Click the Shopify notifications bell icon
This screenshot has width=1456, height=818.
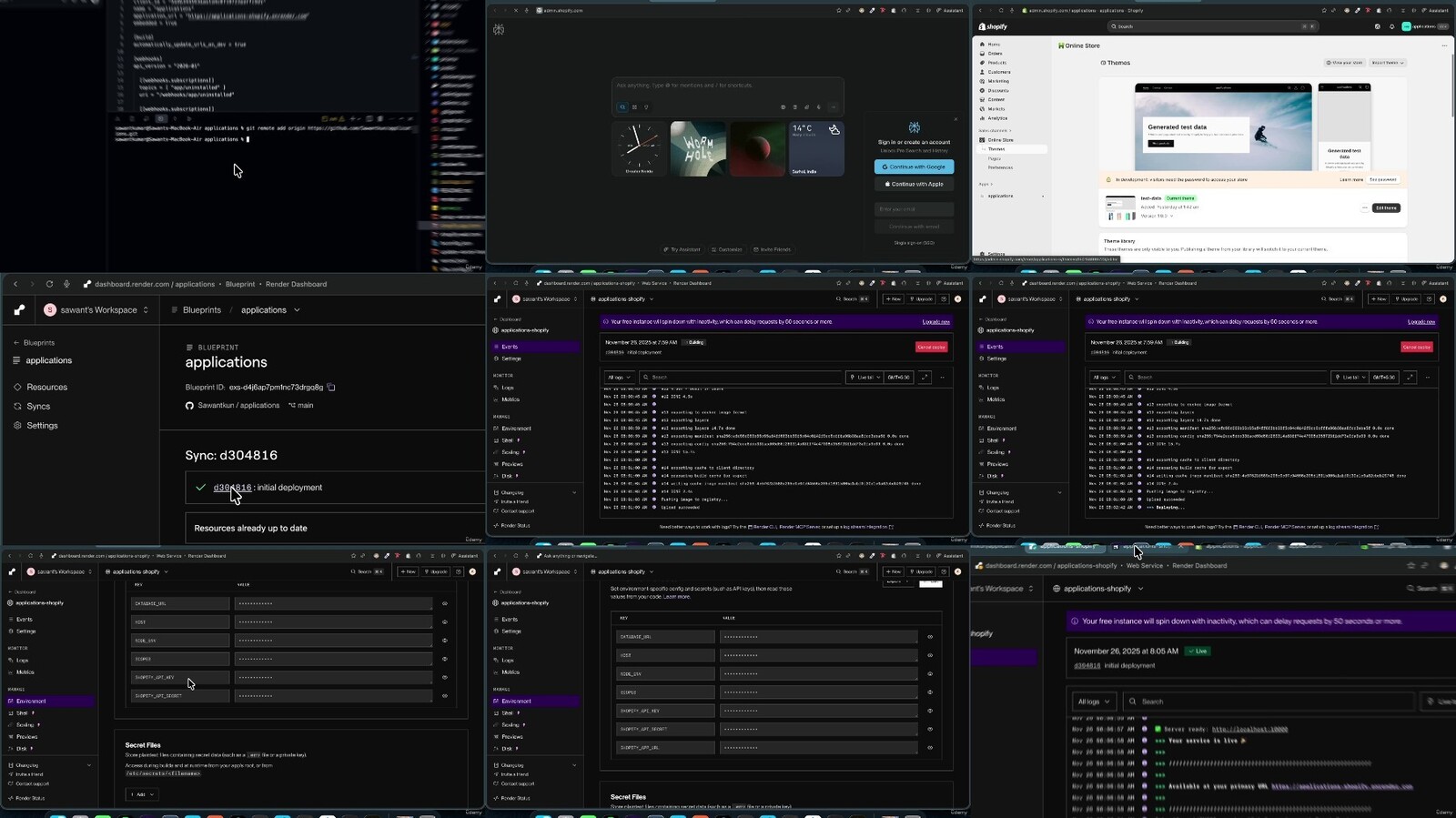[1391, 26]
